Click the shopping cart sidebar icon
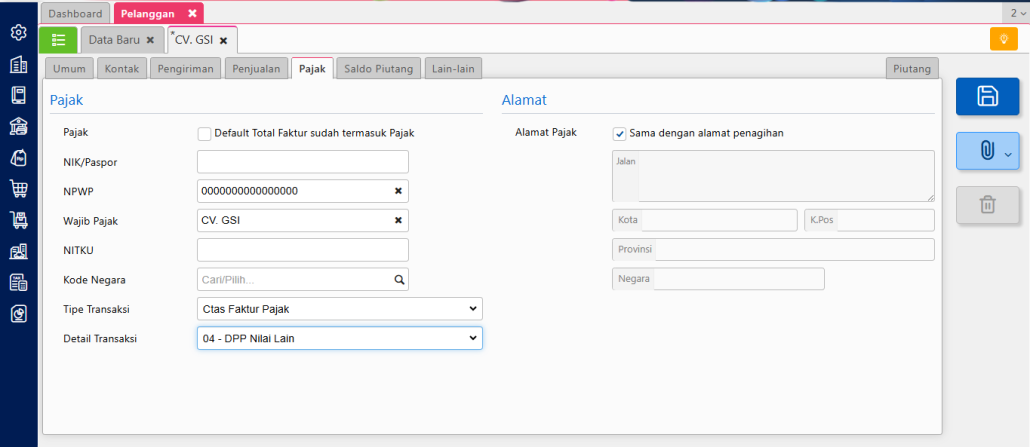The width and height of the screenshot is (1030, 447). [18, 189]
